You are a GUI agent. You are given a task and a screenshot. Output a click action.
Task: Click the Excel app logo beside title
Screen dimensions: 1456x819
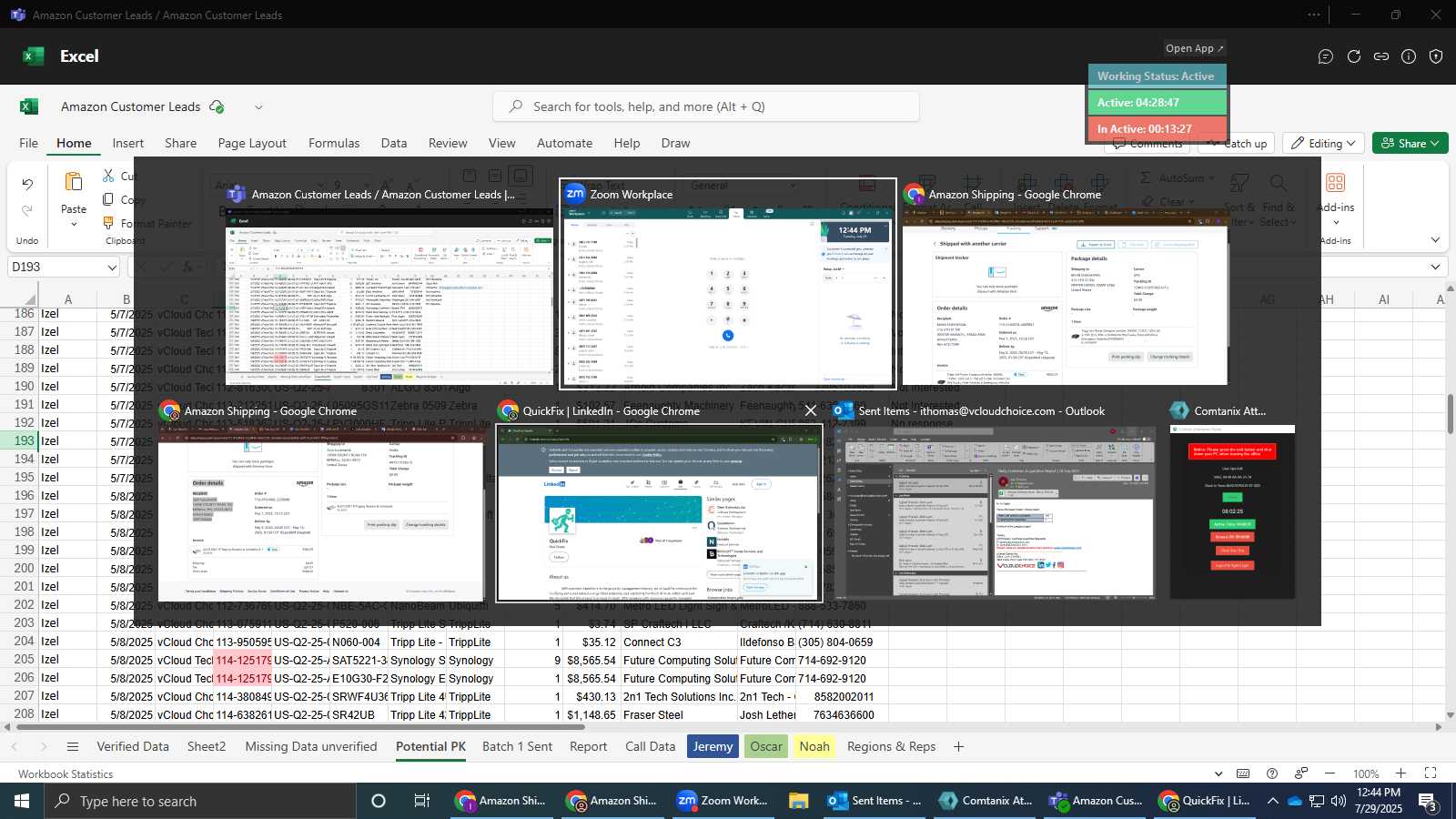coord(29,106)
